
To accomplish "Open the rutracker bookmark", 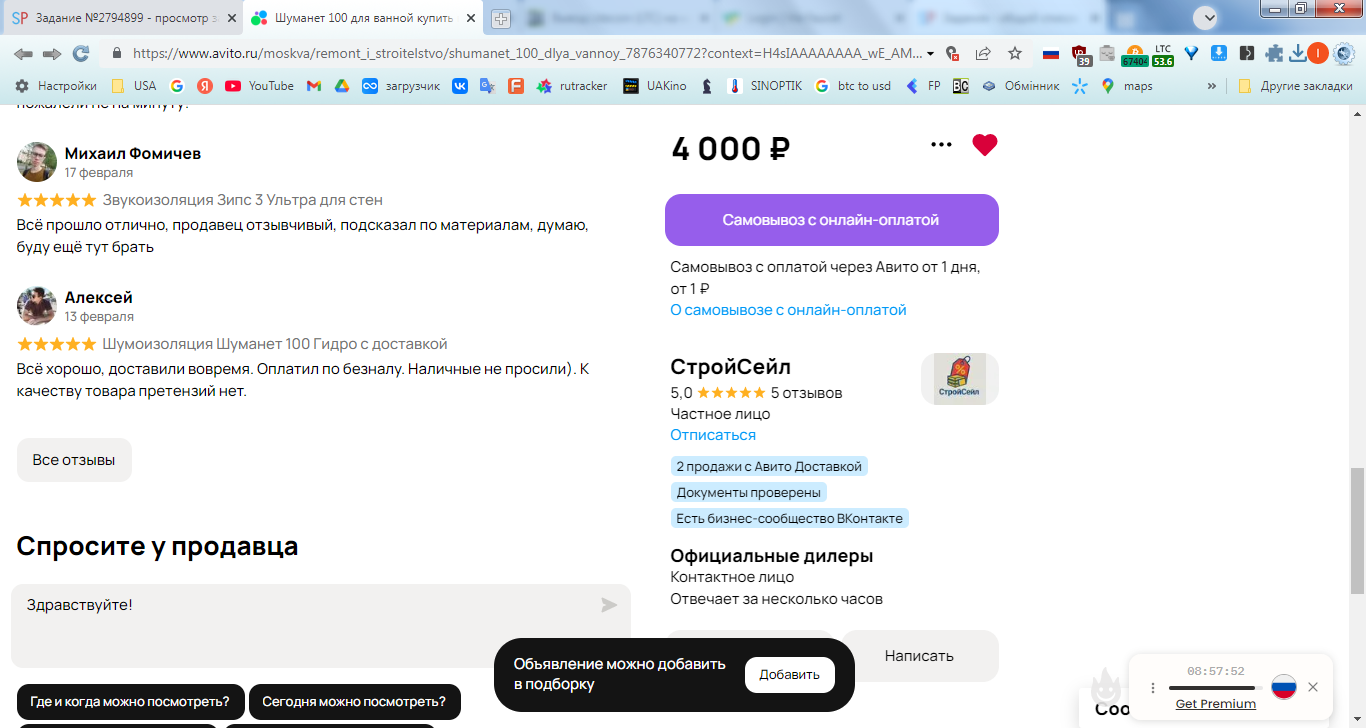I will (x=572, y=86).
